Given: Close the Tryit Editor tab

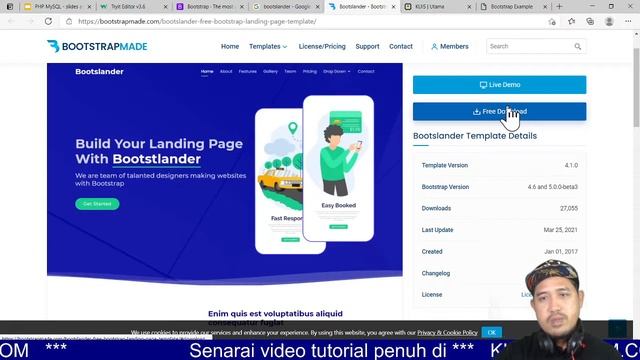Looking at the screenshot, I should click(x=165, y=7).
